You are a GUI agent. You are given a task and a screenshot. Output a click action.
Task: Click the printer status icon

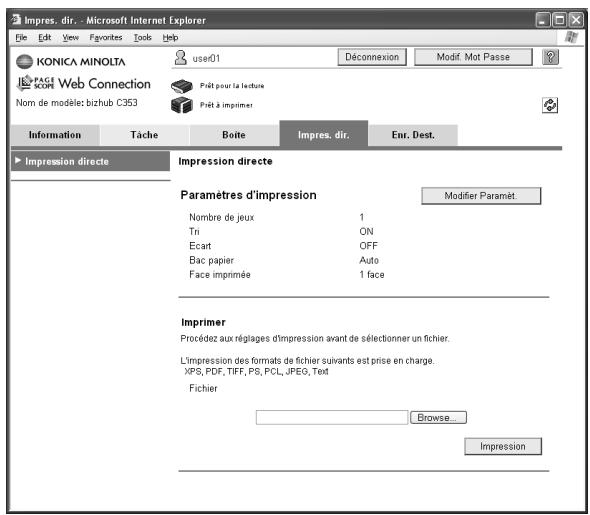coord(182,105)
